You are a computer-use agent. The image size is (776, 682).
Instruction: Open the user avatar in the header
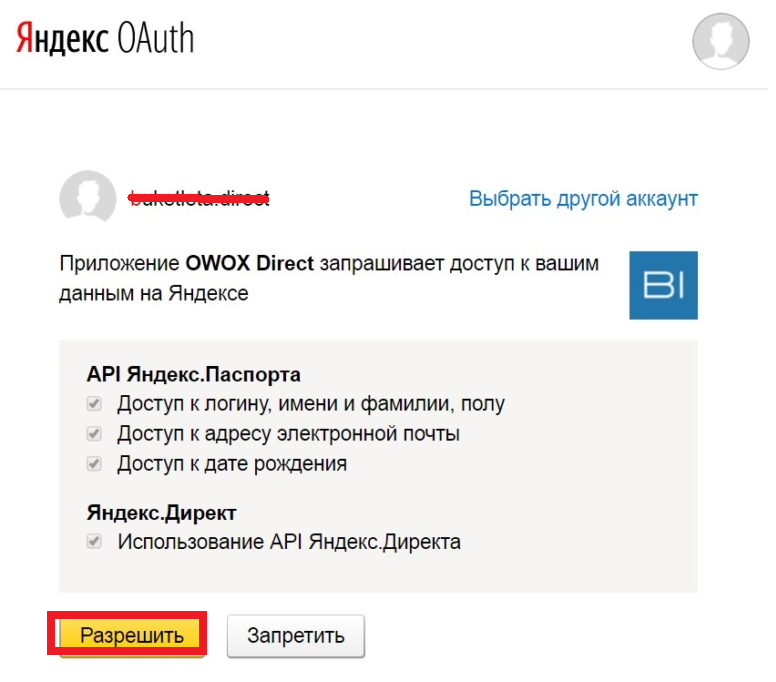click(720, 41)
